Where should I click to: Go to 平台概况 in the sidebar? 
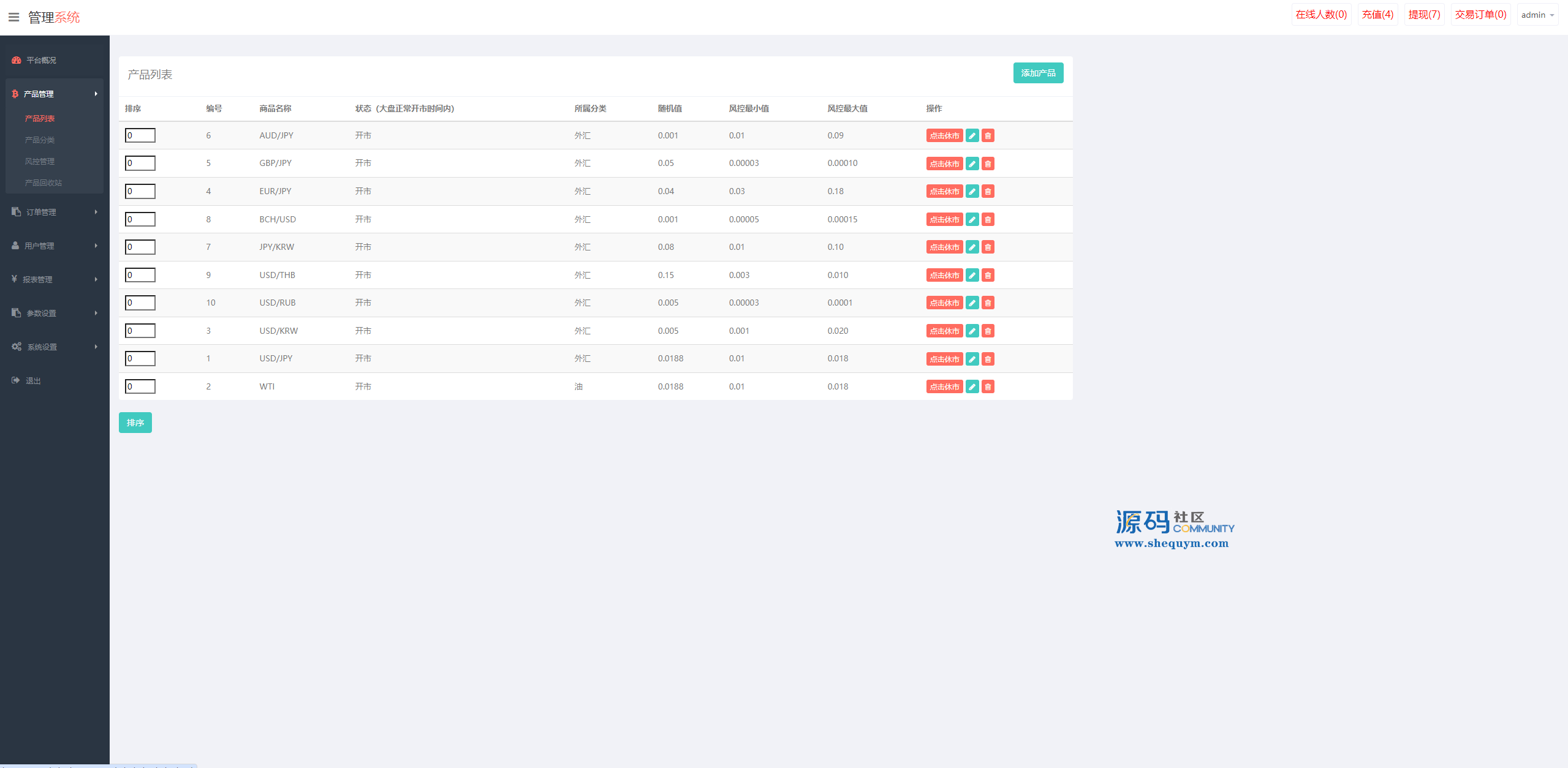point(41,60)
